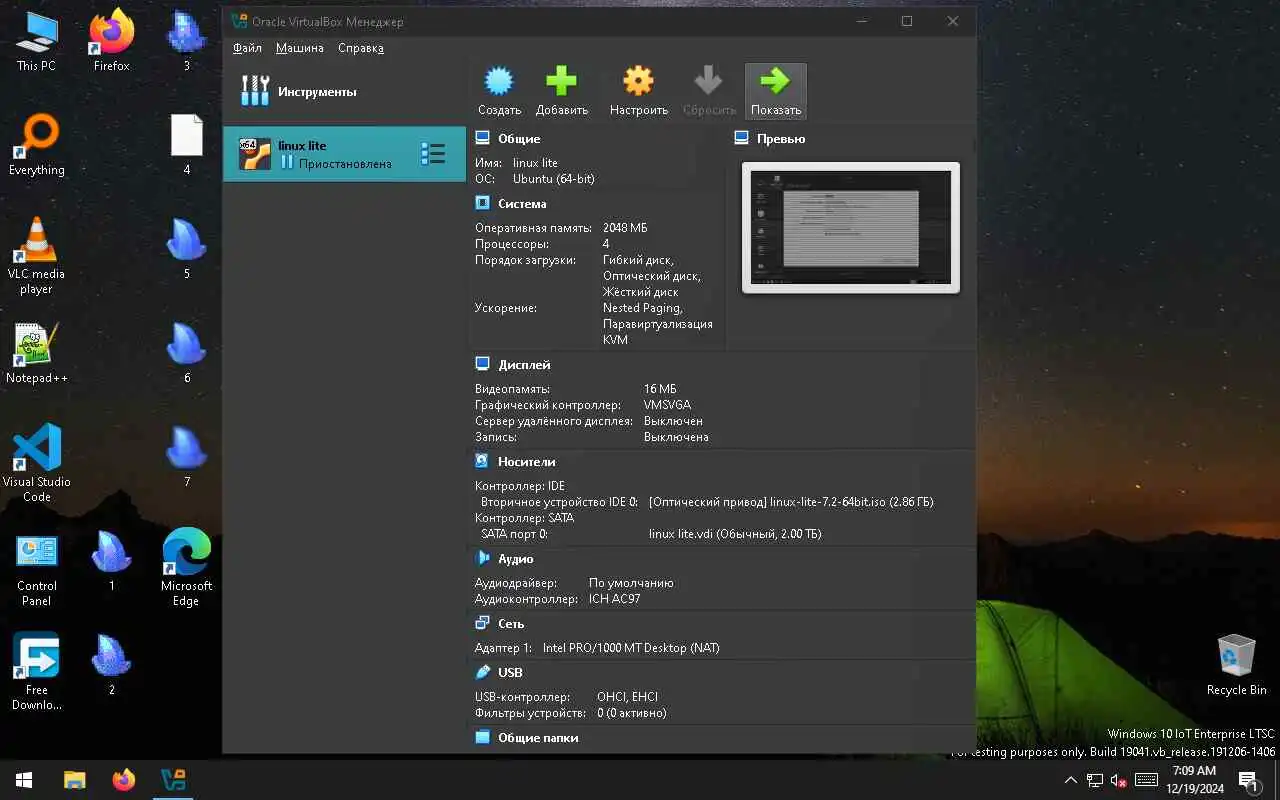Click the Сеть section network icon

[483, 623]
